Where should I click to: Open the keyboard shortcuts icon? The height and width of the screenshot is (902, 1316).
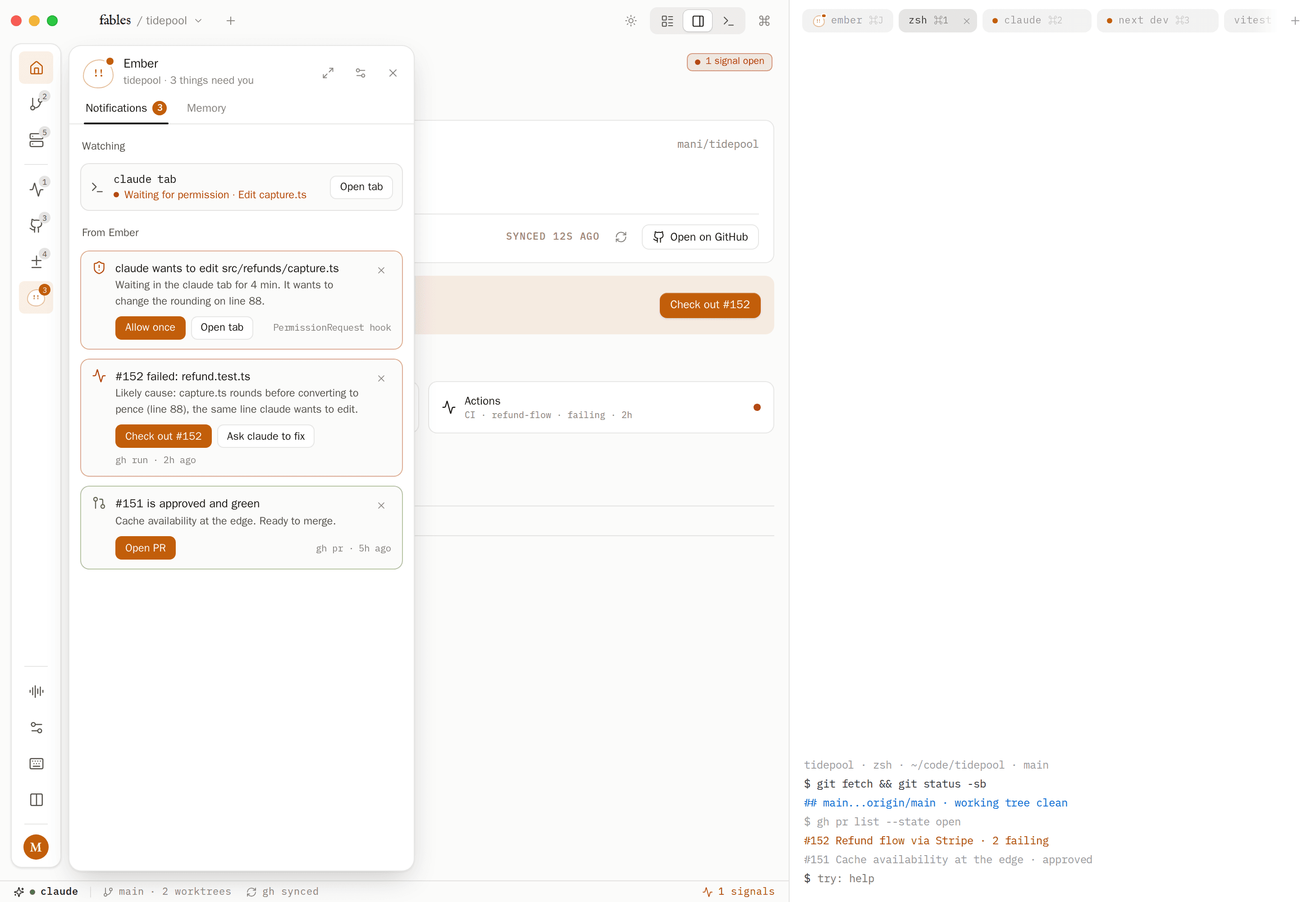coord(36,764)
